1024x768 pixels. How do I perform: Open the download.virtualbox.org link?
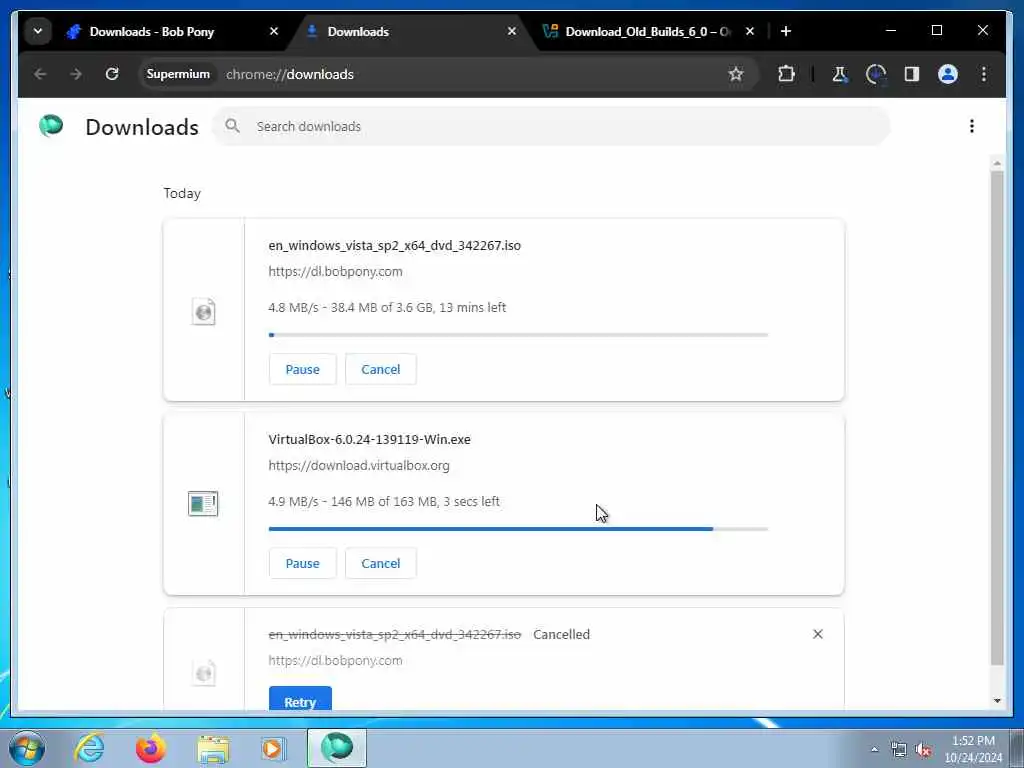[359, 466]
